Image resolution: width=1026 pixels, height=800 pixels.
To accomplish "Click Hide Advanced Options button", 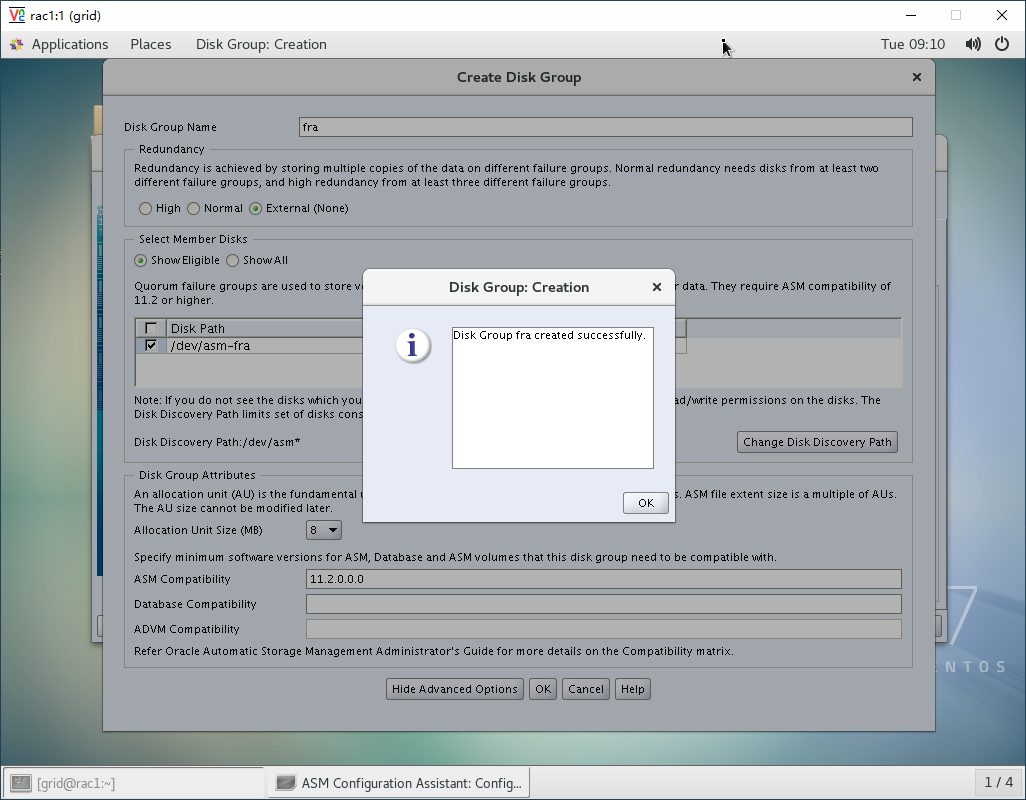I will (455, 689).
